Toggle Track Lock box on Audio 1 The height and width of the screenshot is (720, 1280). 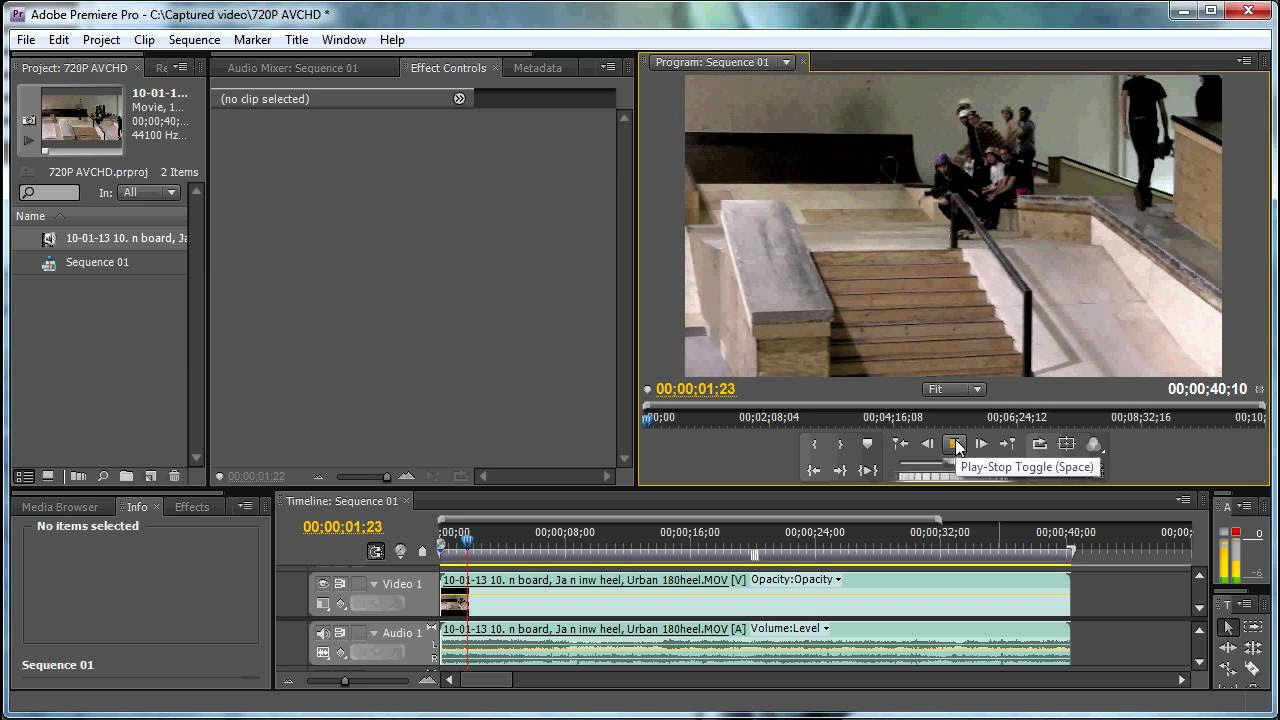pos(359,633)
